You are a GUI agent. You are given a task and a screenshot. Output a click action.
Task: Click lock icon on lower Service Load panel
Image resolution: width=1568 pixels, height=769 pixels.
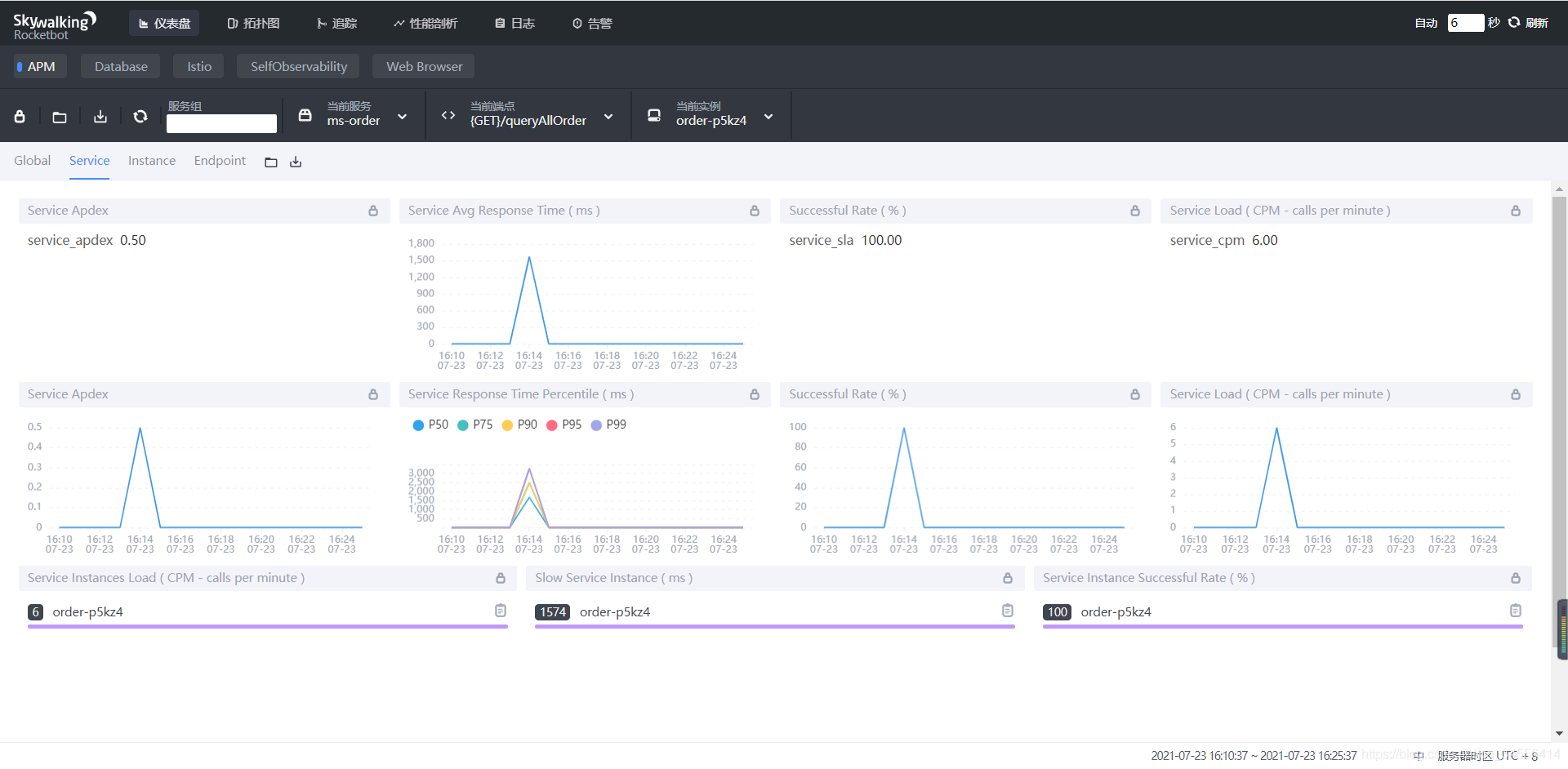click(1516, 394)
